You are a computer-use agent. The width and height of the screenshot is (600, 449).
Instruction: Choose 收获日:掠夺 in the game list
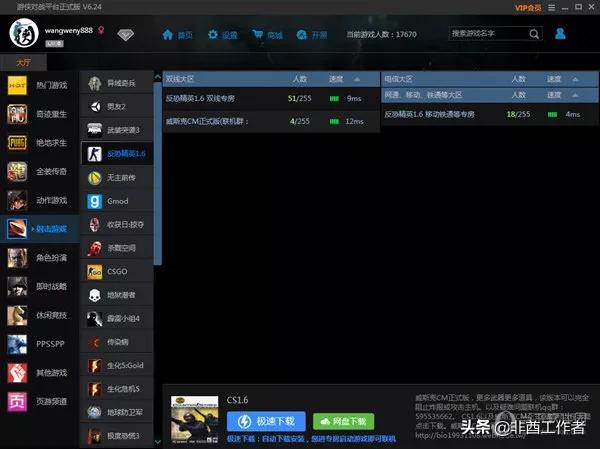tap(117, 225)
